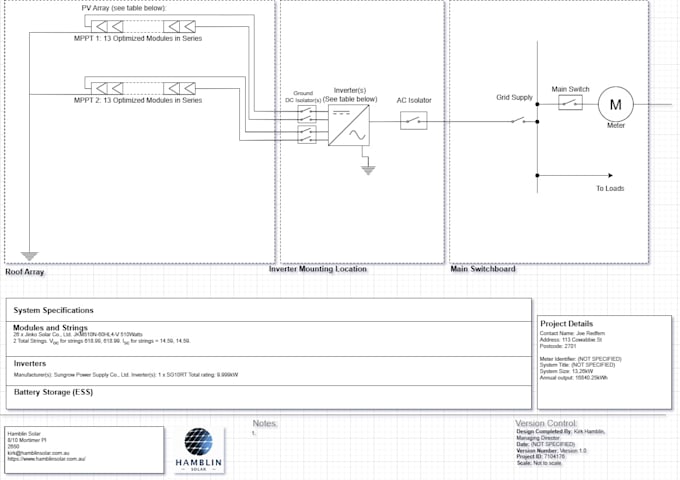
Task: Select the 'Project Details' heading
Action: pyautogui.click(x=566, y=323)
